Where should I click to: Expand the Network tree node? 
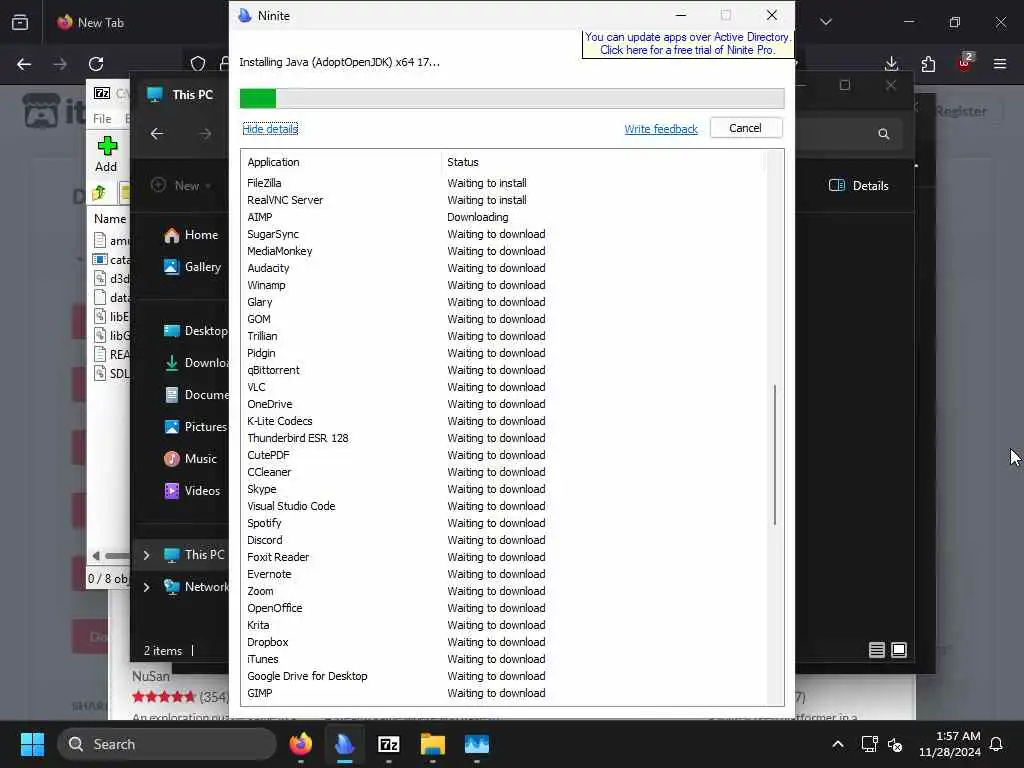[146, 587]
